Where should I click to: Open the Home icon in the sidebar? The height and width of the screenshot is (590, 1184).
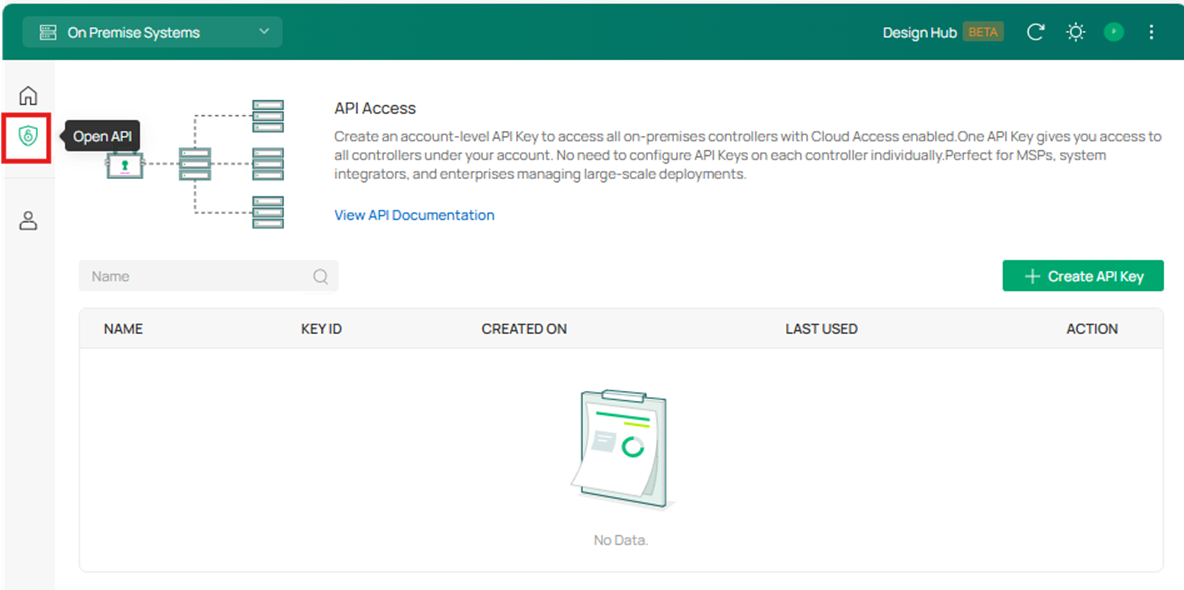point(28,96)
